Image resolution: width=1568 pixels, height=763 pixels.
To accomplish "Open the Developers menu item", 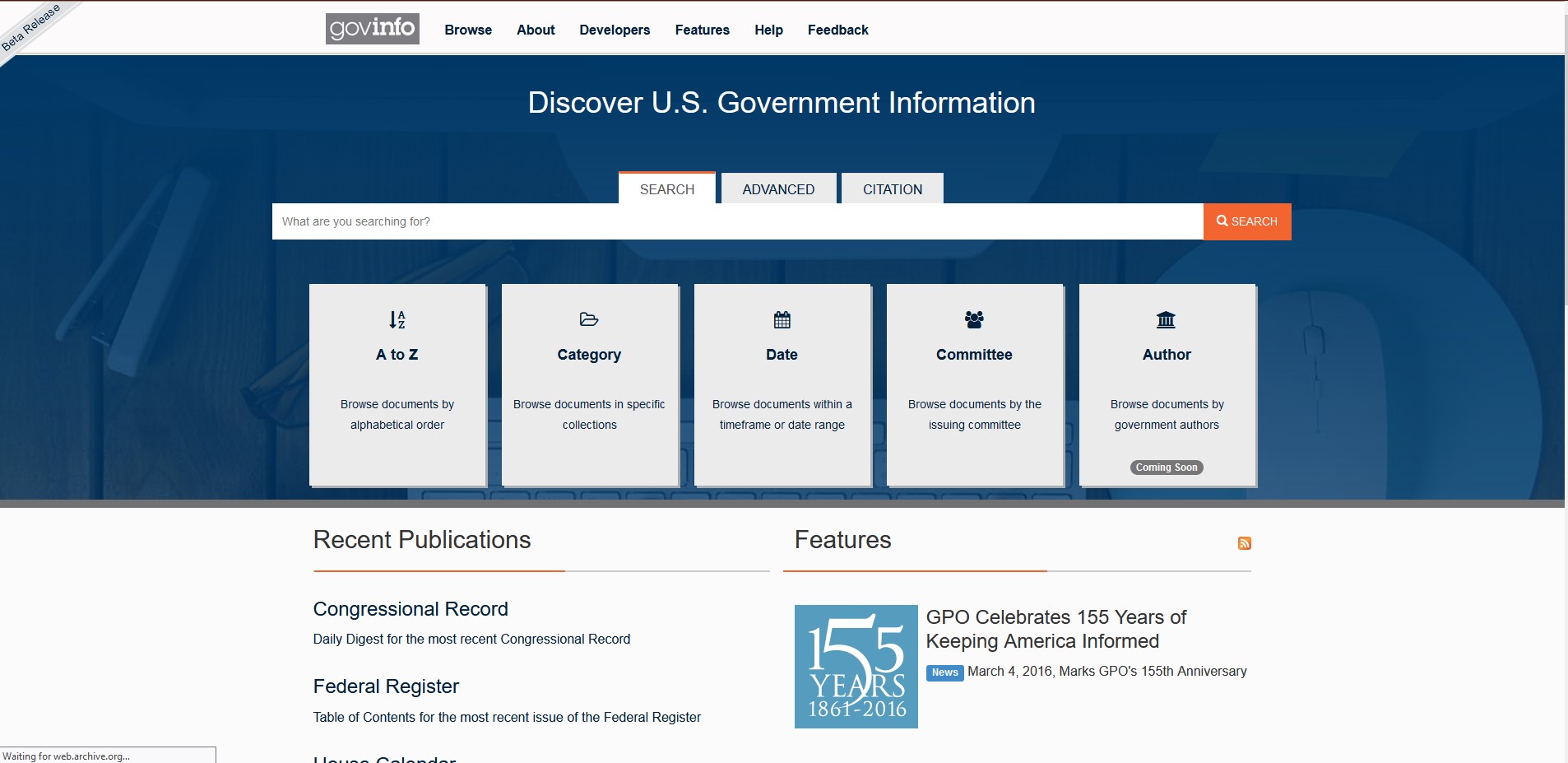I will click(615, 30).
